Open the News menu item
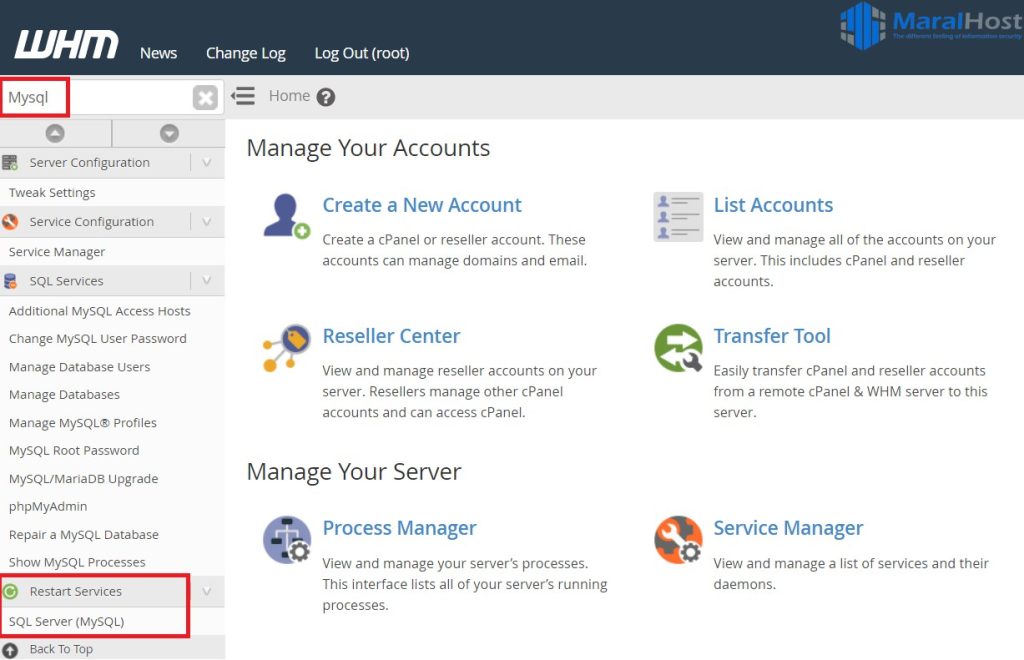This screenshot has height=660, width=1024. pos(158,53)
